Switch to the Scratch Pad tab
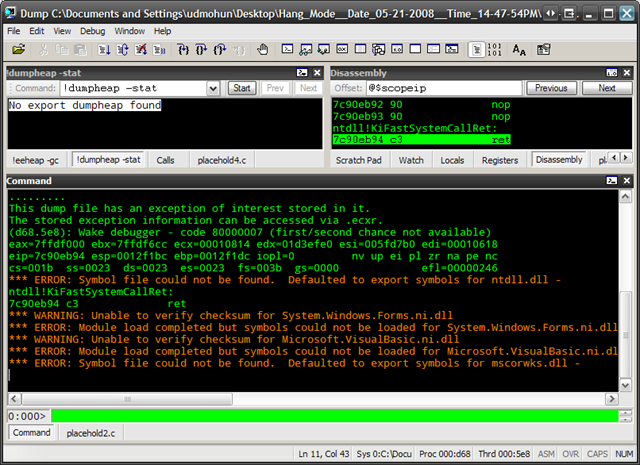This screenshot has width=640, height=465. click(x=358, y=160)
